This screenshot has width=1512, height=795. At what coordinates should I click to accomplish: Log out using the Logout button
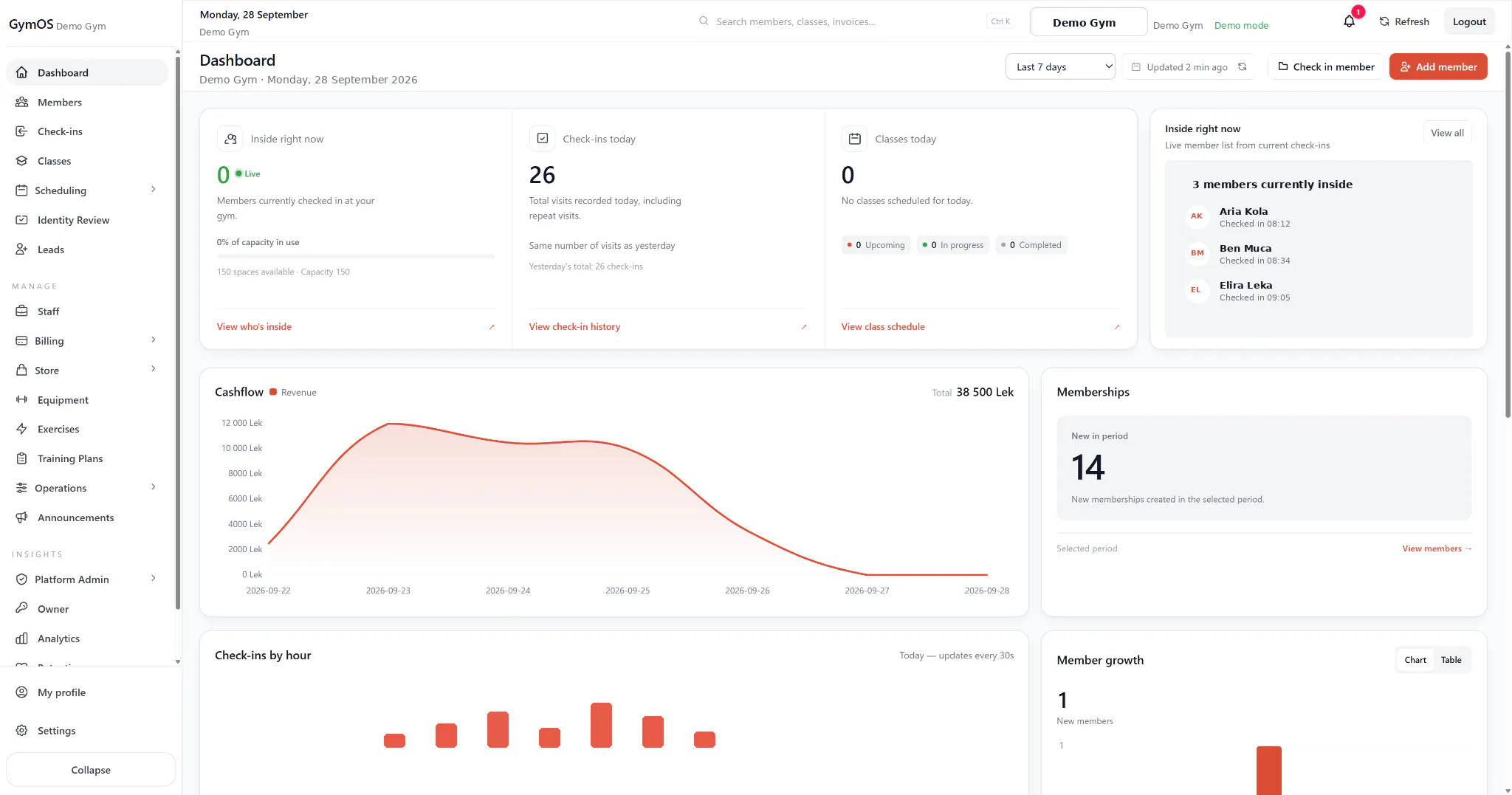tap(1469, 21)
